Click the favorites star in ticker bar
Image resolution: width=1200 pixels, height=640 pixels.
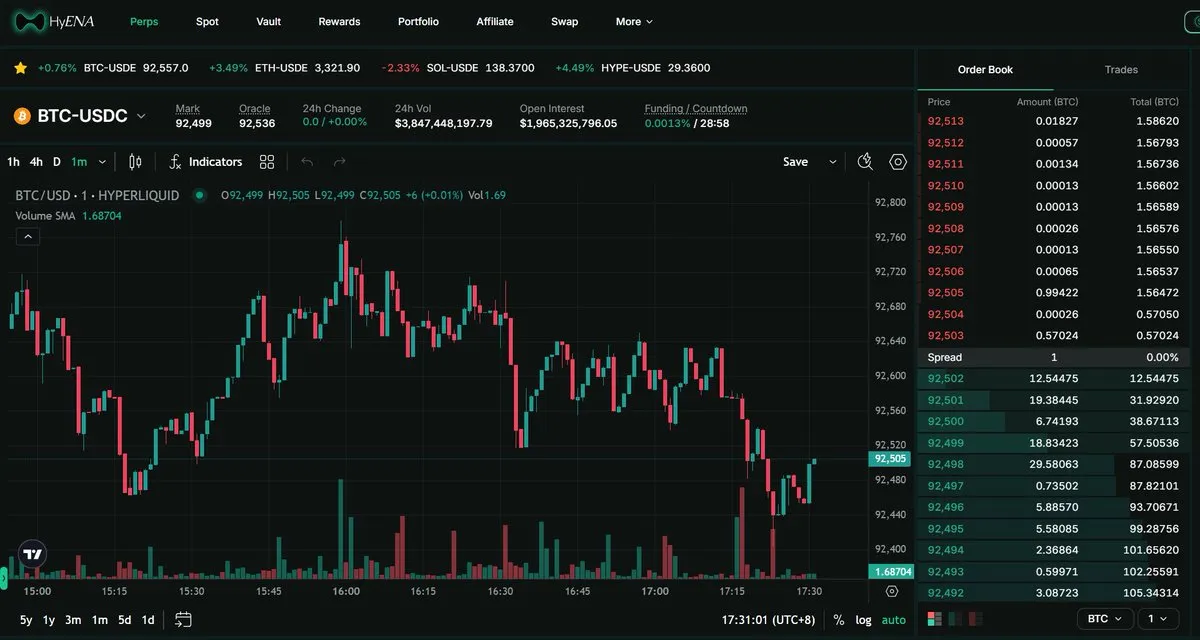click(20, 68)
